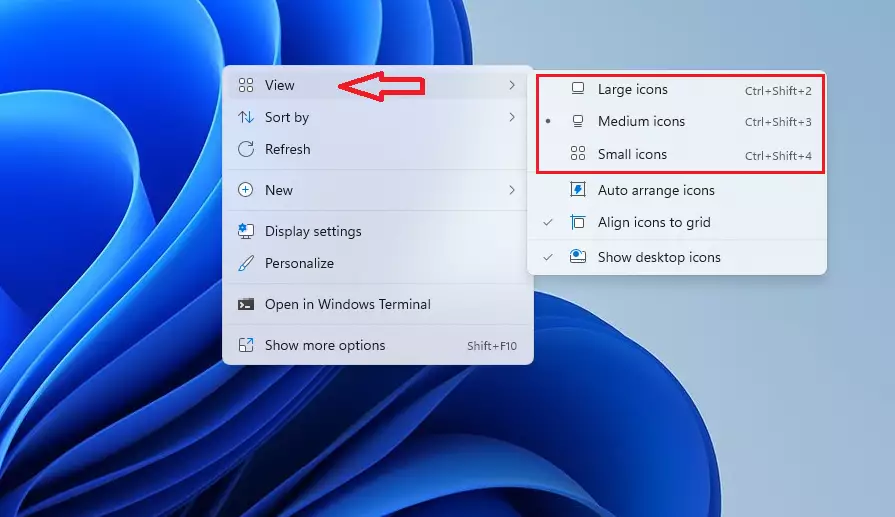
Task: Click the Refresh circular arrow icon
Action: pyautogui.click(x=246, y=149)
